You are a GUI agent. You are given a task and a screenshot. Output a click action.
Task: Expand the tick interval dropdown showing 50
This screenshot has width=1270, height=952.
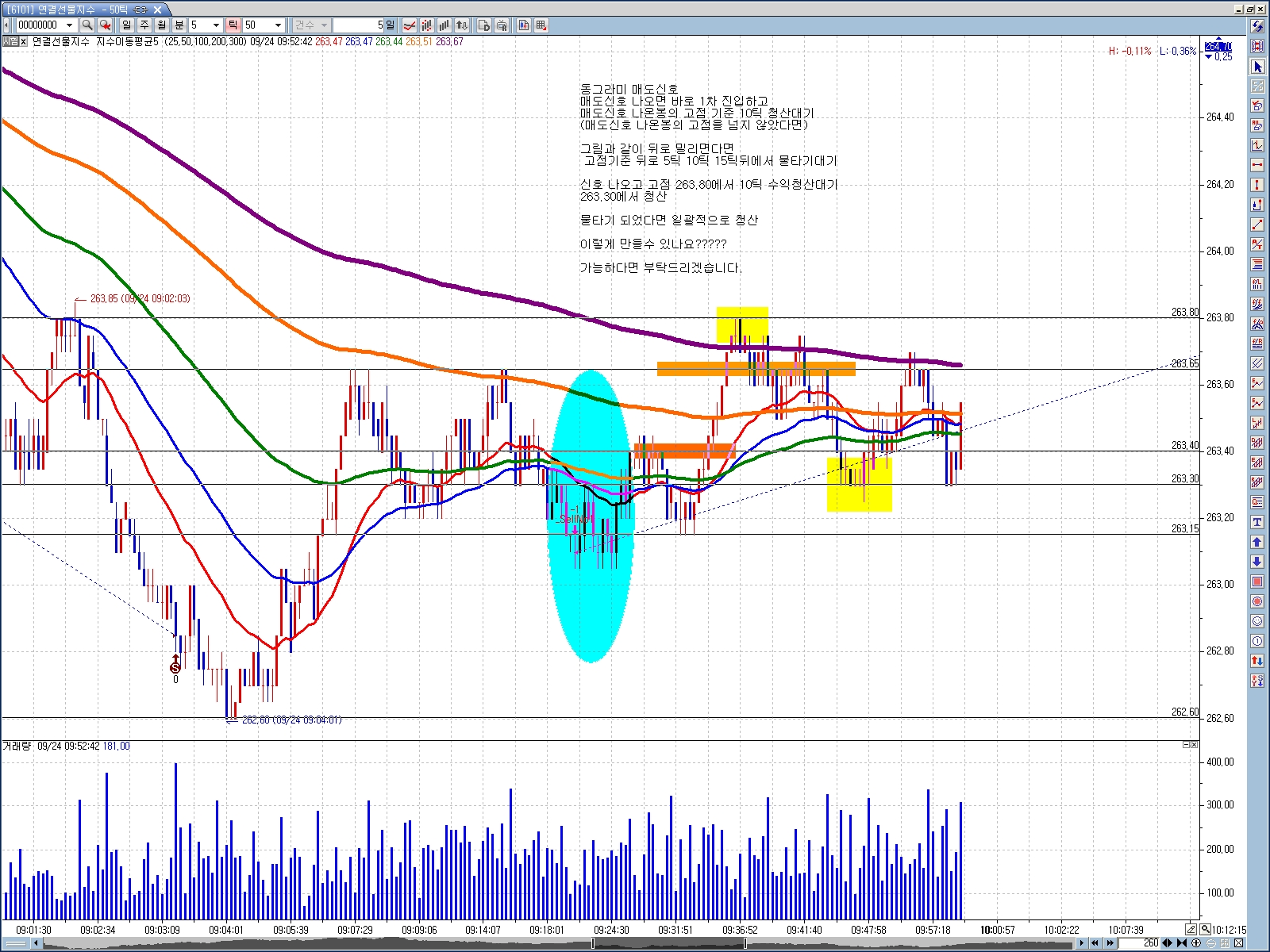tap(278, 25)
